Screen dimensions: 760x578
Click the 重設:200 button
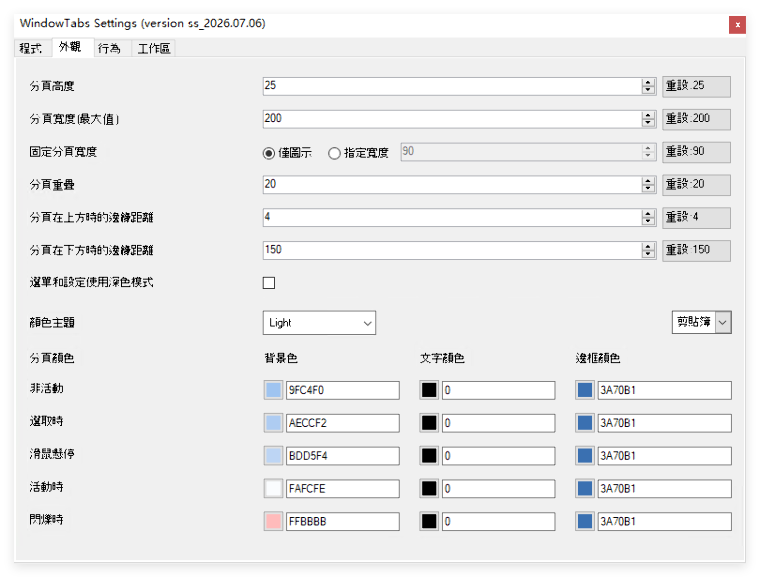coord(697,119)
